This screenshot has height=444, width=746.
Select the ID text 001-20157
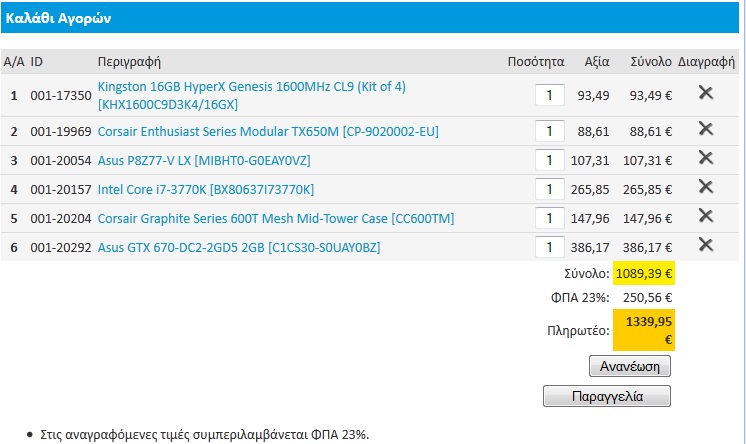point(60,189)
